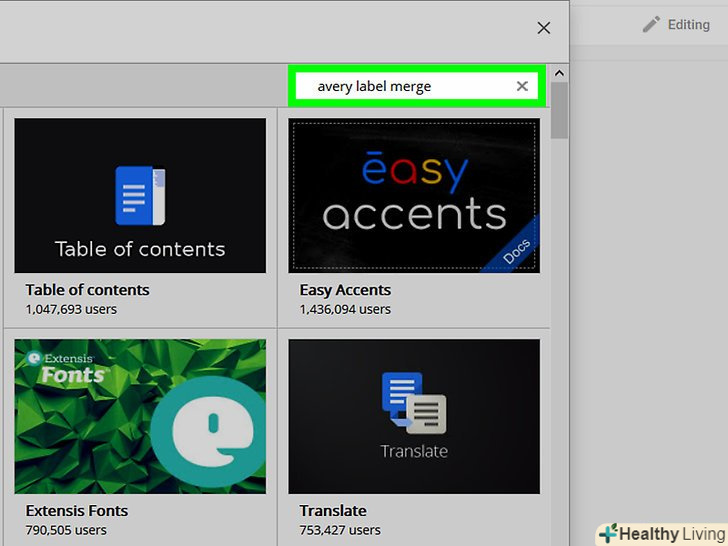
Task: Close the add-ons dialog
Action: pos(543,28)
